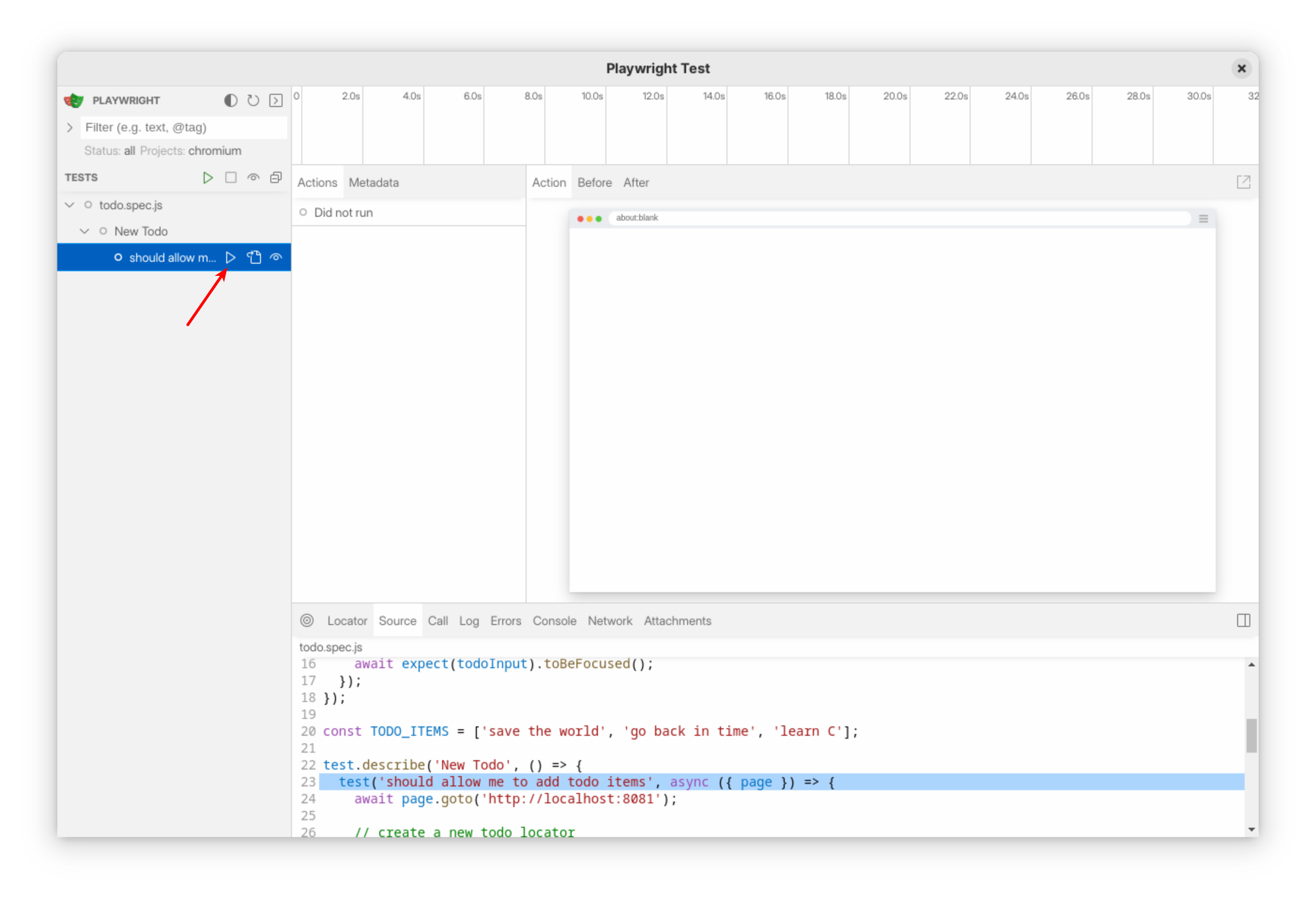Click the pick locator target icon
The height and width of the screenshot is (900, 1316).
tap(307, 621)
